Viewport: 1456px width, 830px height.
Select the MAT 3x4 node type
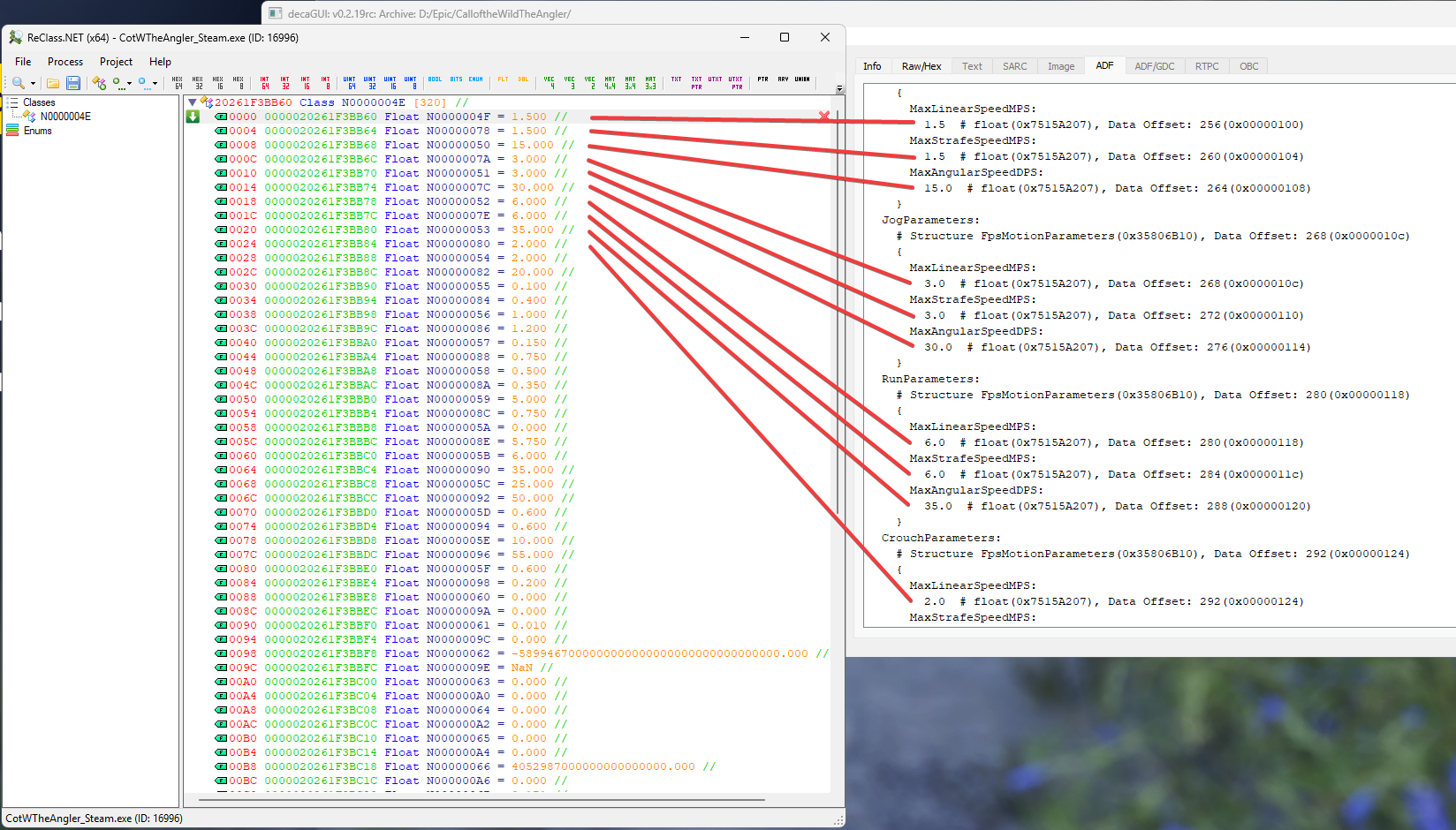click(631, 82)
